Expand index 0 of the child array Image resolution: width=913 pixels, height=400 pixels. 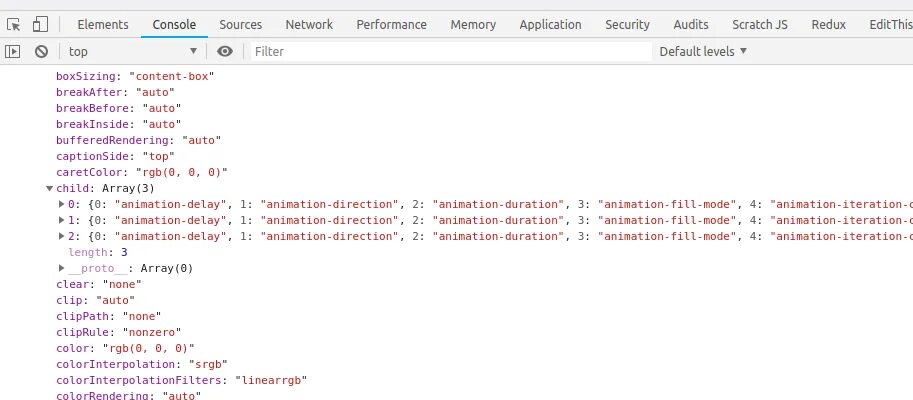(x=62, y=204)
